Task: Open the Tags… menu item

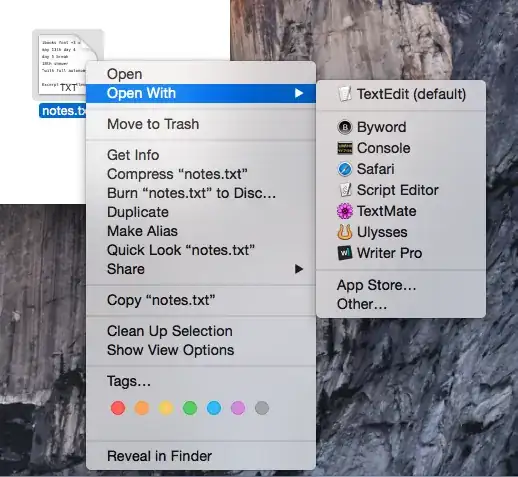Action: click(201, 381)
